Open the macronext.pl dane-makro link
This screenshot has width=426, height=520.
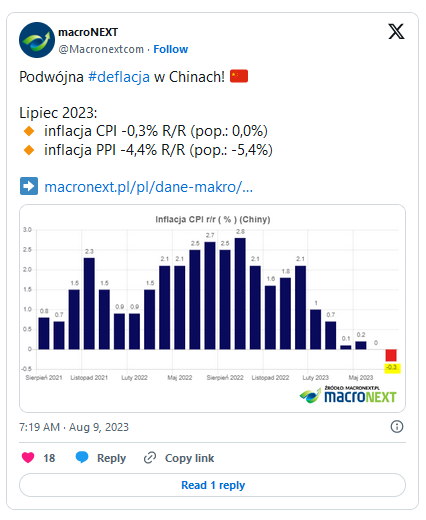pyautogui.click(x=149, y=187)
